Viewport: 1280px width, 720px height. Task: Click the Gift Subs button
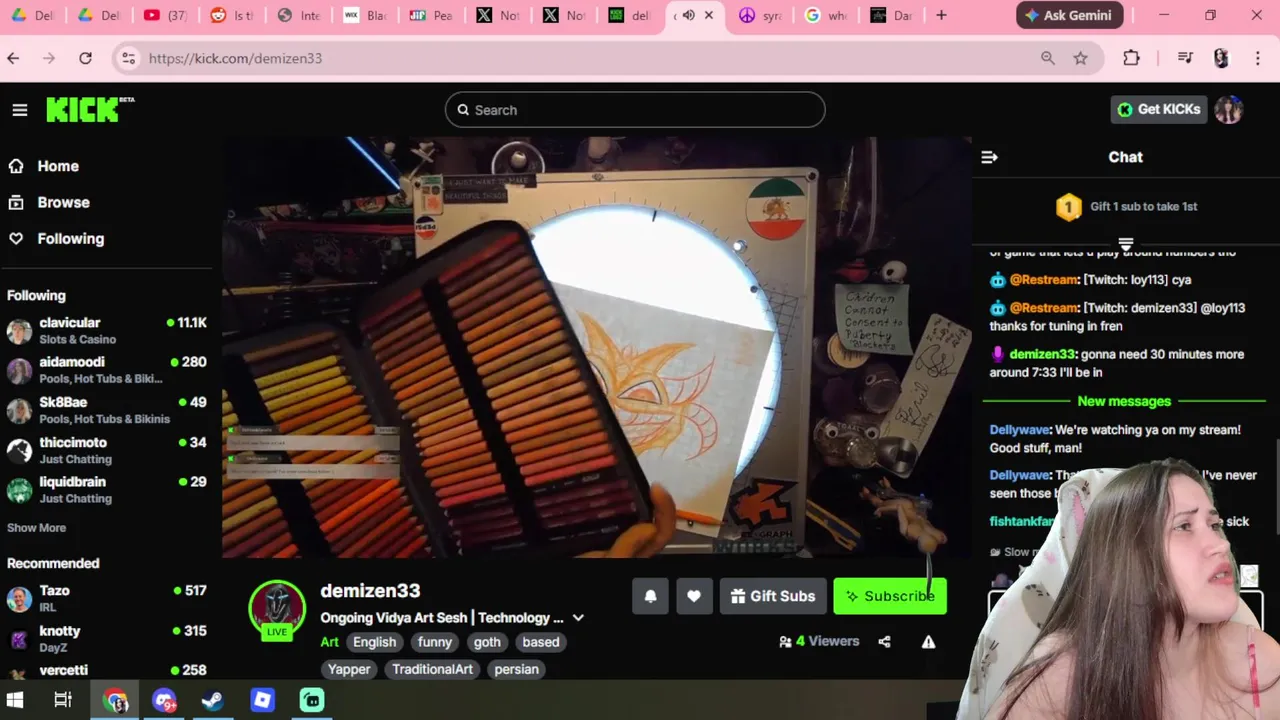(x=772, y=596)
